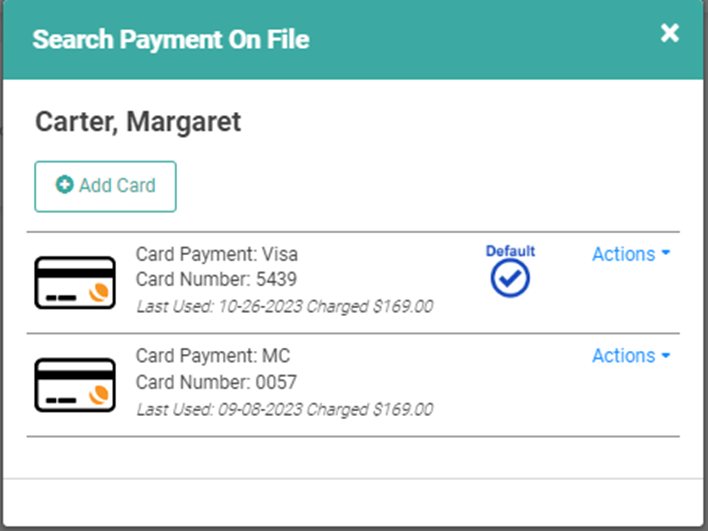Select the Card Payment: MC line
This screenshot has width=708, height=531.
[x=213, y=356]
